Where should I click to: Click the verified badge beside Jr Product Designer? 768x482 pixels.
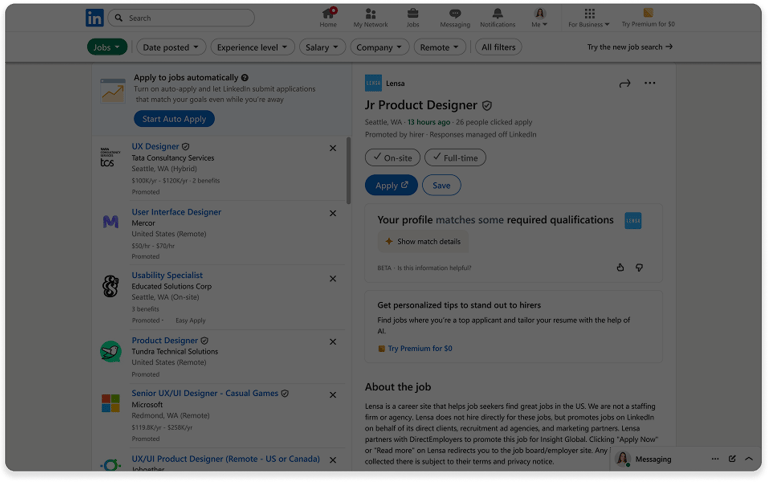pos(487,105)
